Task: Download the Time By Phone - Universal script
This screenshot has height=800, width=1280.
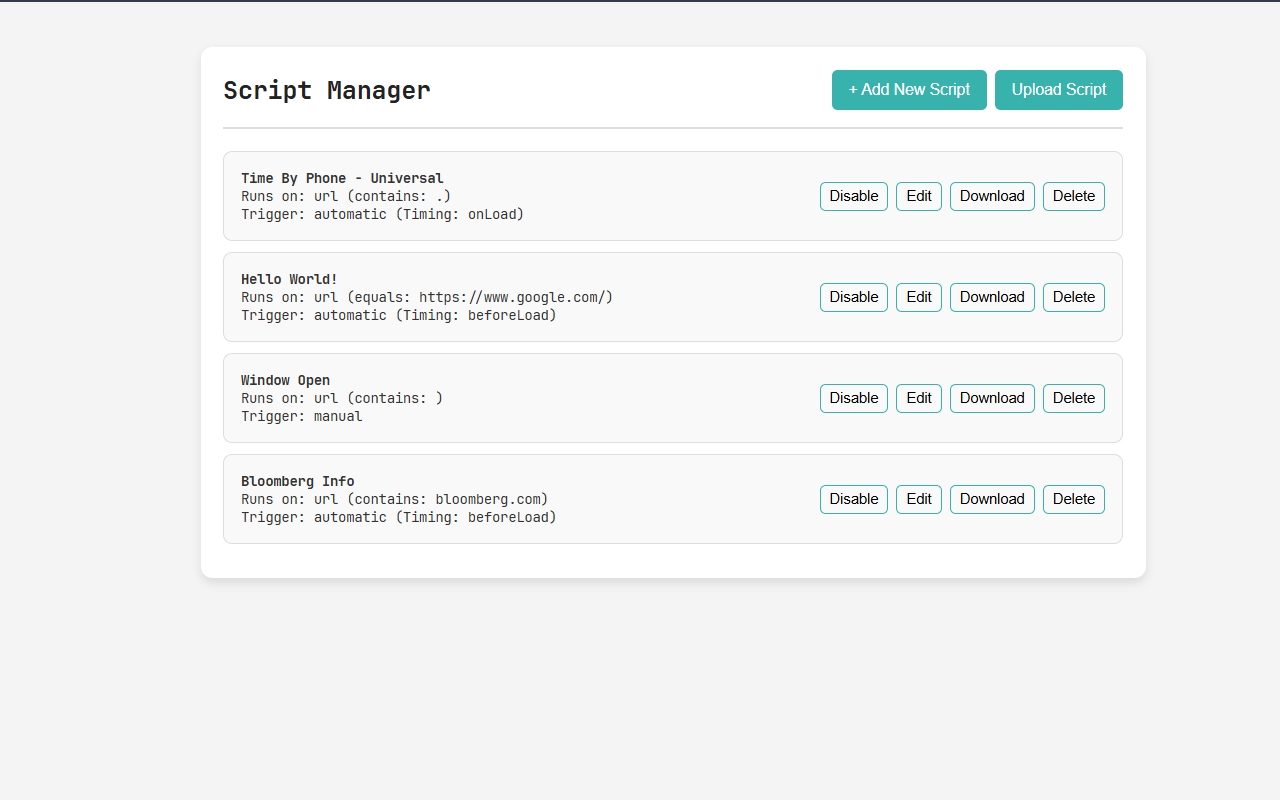Action: 992,196
